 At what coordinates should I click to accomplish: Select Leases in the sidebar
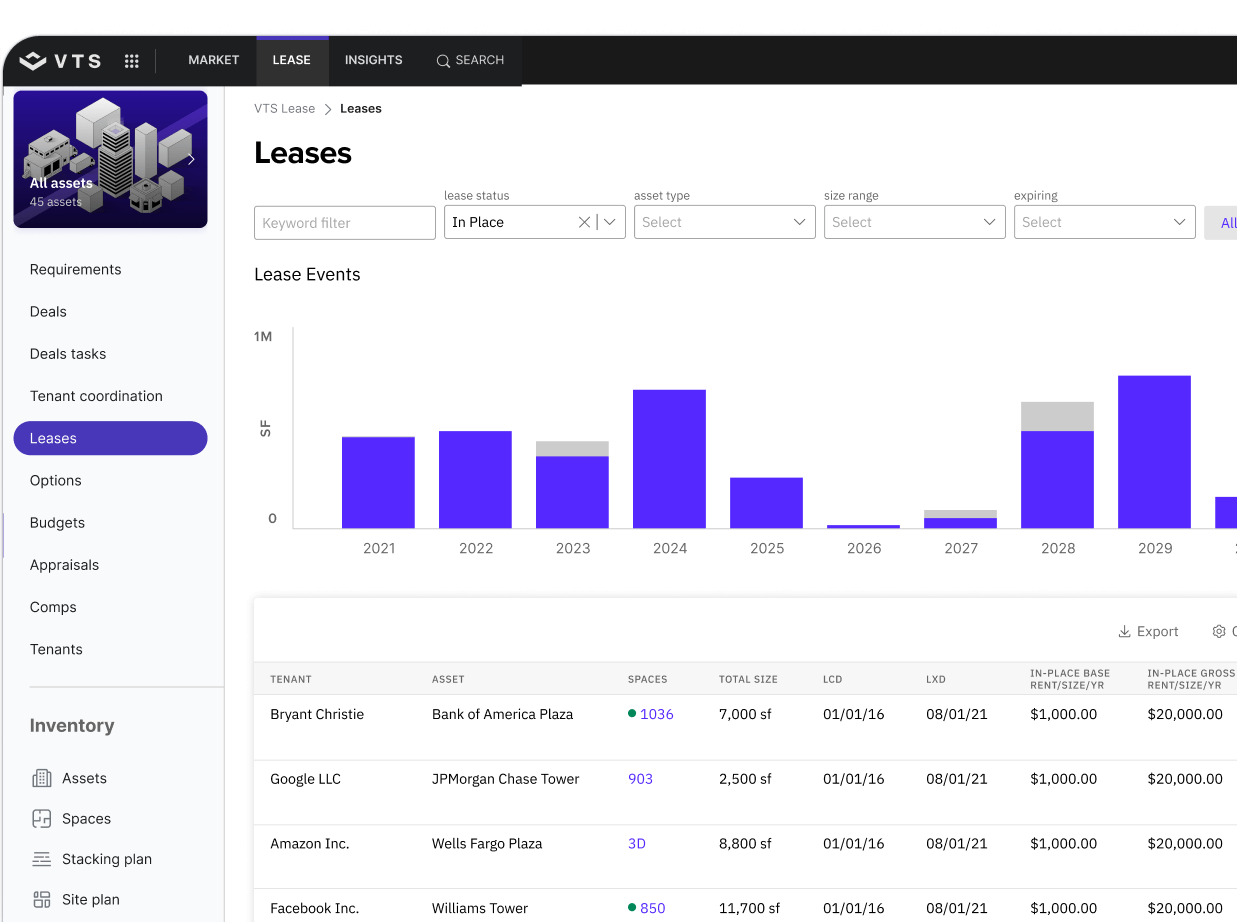click(110, 438)
